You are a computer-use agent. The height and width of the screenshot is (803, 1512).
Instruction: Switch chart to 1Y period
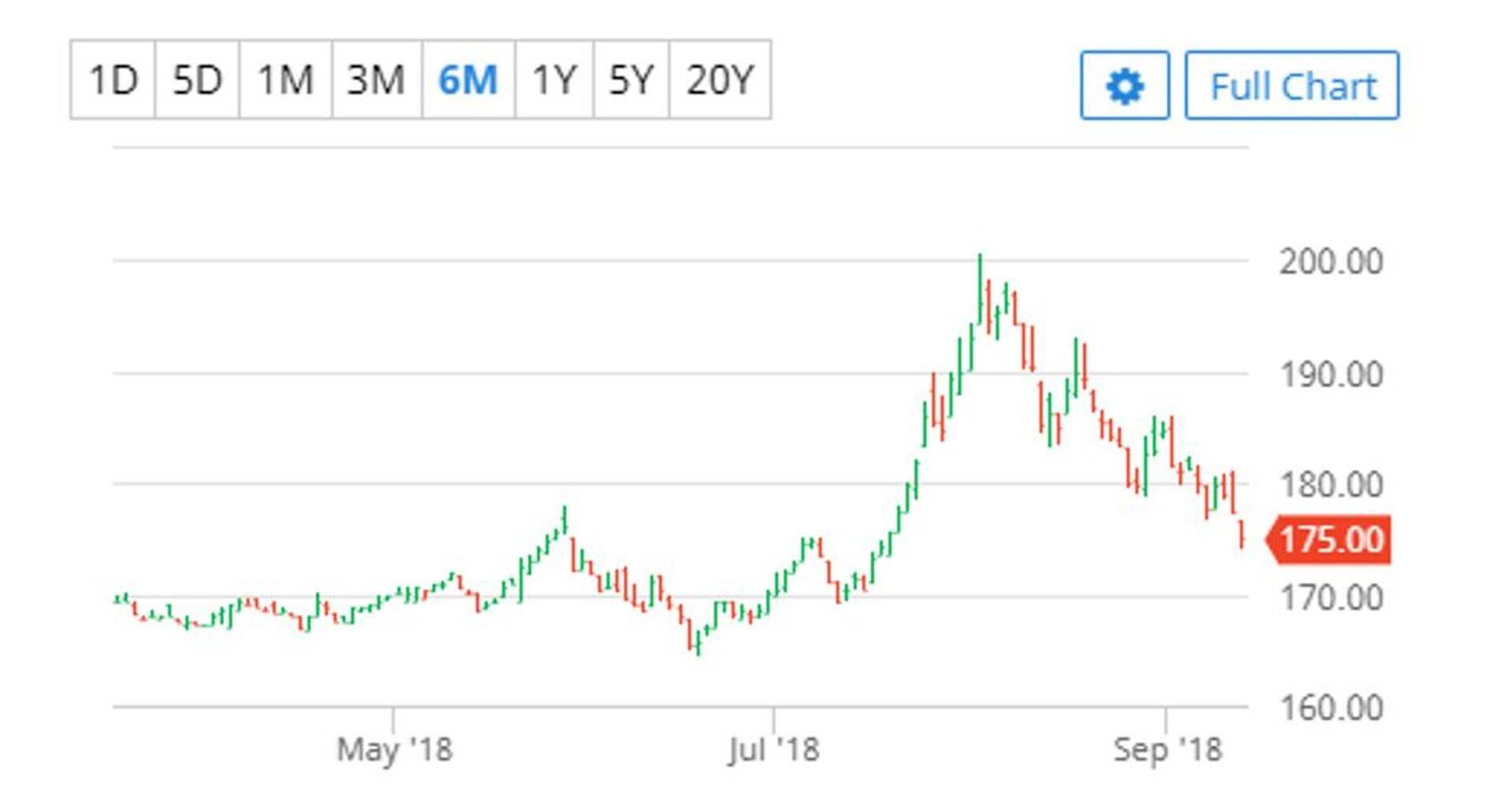pos(554,80)
